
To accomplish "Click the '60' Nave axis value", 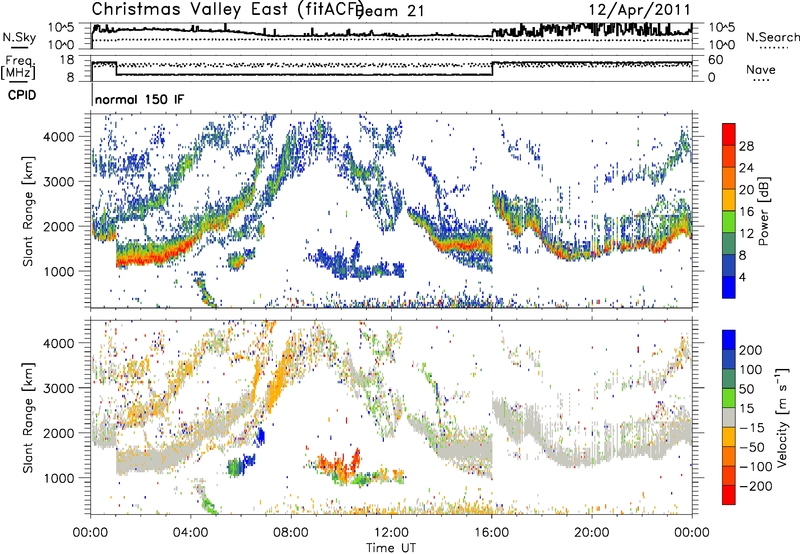I will pos(716,60).
